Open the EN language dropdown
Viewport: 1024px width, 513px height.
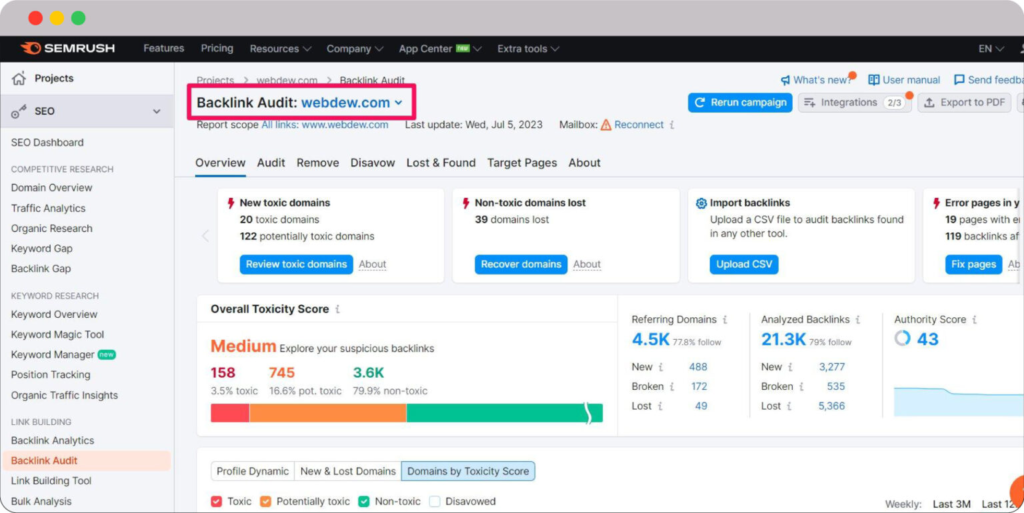(x=991, y=49)
